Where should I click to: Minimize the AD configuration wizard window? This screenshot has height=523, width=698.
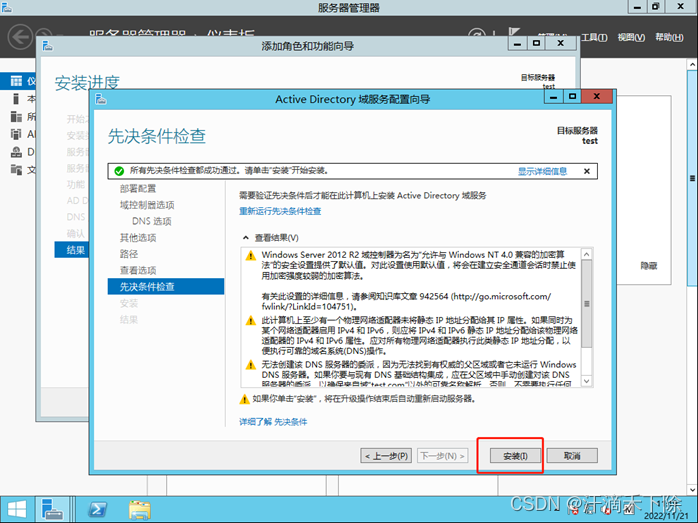pyautogui.click(x=553, y=97)
